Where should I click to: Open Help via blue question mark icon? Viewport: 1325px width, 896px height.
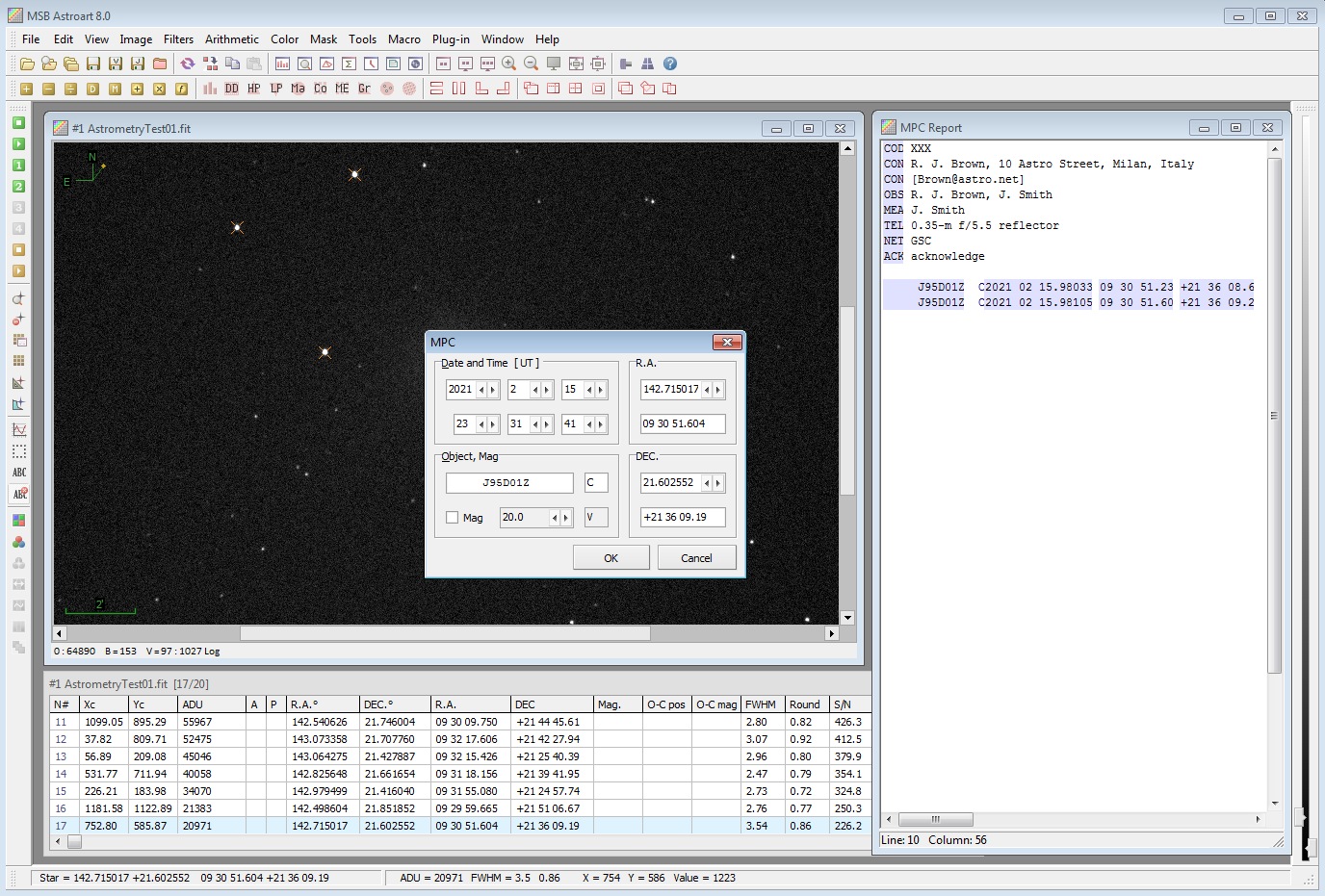670,64
